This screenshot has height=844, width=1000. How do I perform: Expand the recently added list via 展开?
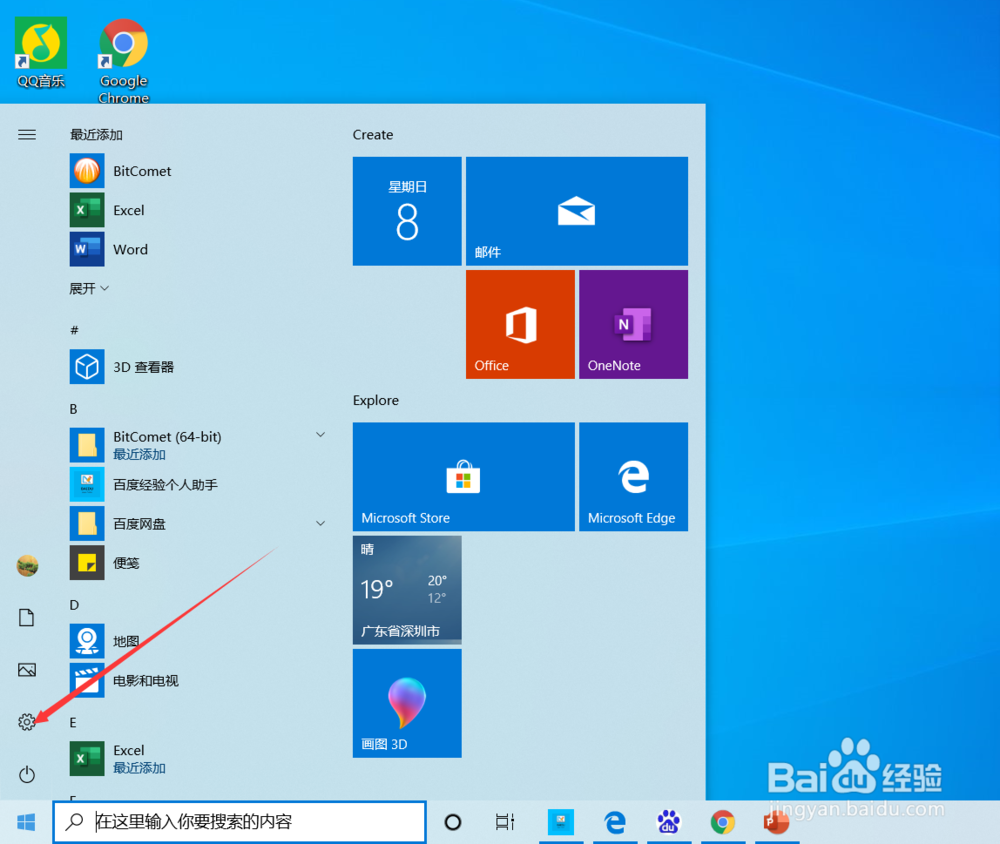89,288
